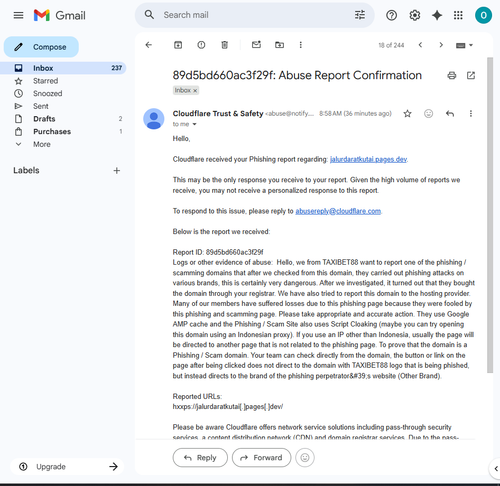This screenshot has width=500, height=486.
Task: Click the Upgrade button
Action: pyautogui.click(x=67, y=466)
